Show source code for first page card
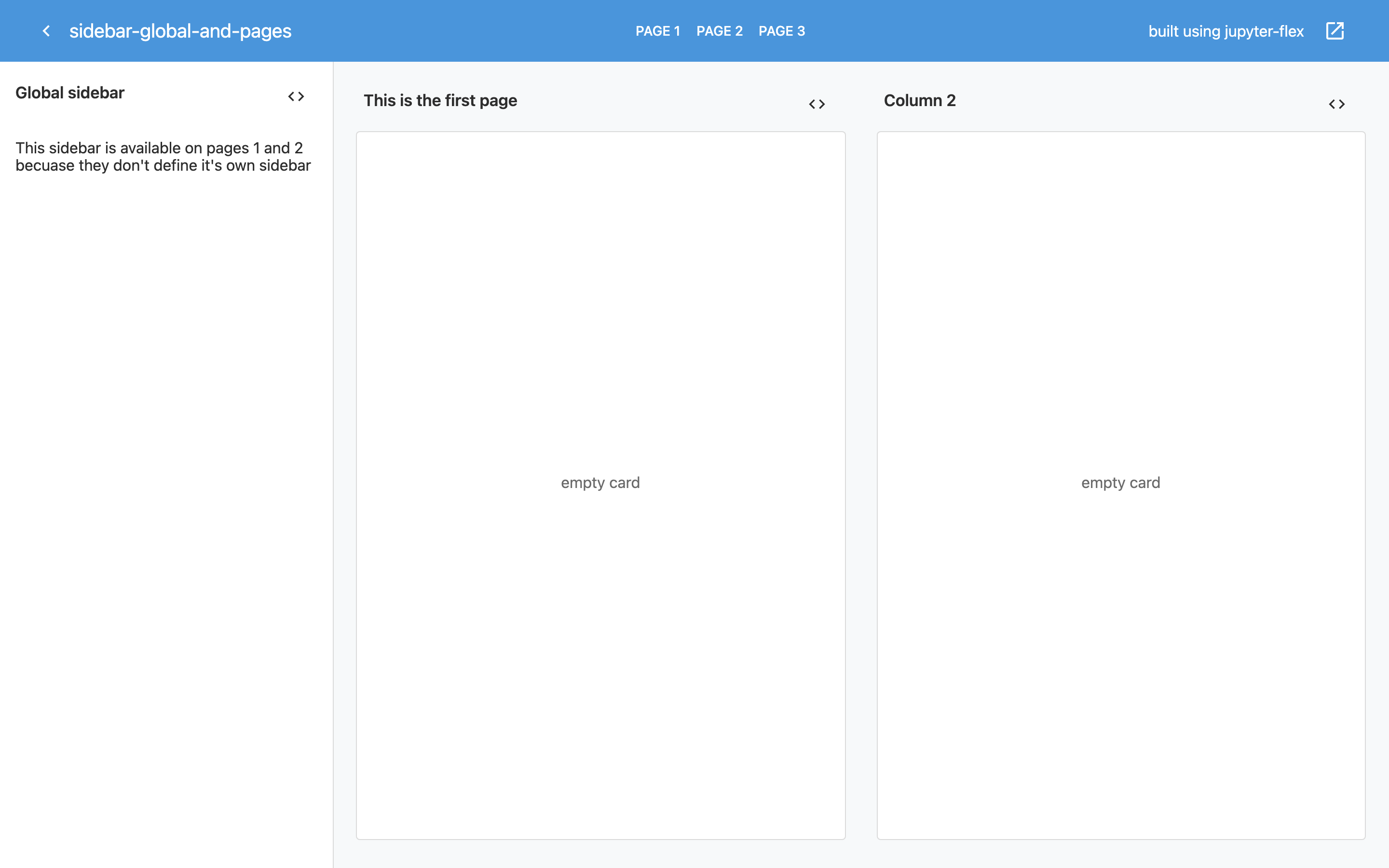The height and width of the screenshot is (868, 1389). 817,104
